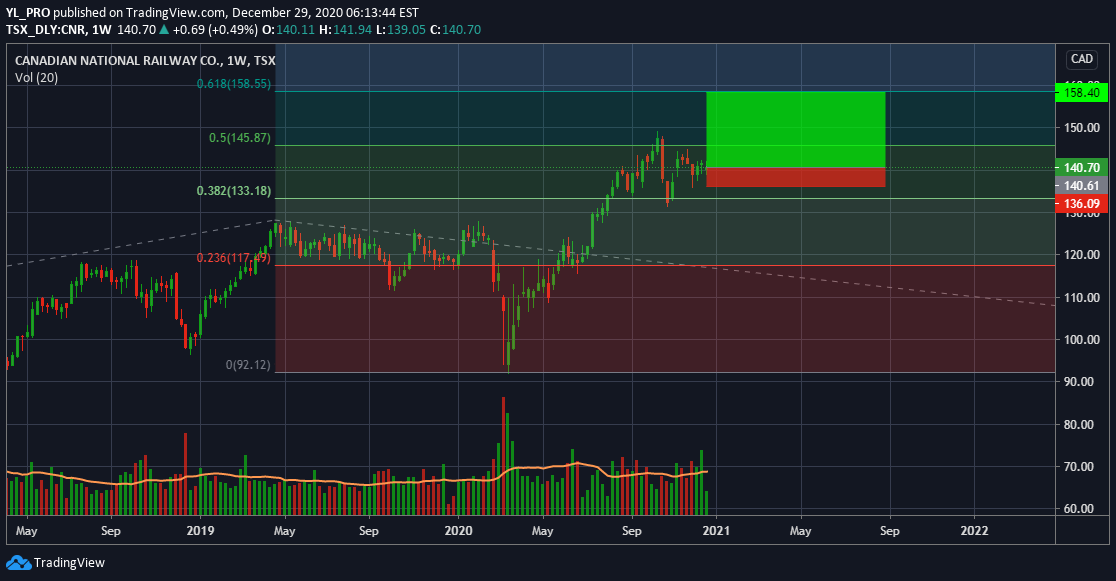Viewport: 1116px width, 581px height.
Task: Click the 0.382(133.18) Fibonacci level label
Action: tap(234, 191)
